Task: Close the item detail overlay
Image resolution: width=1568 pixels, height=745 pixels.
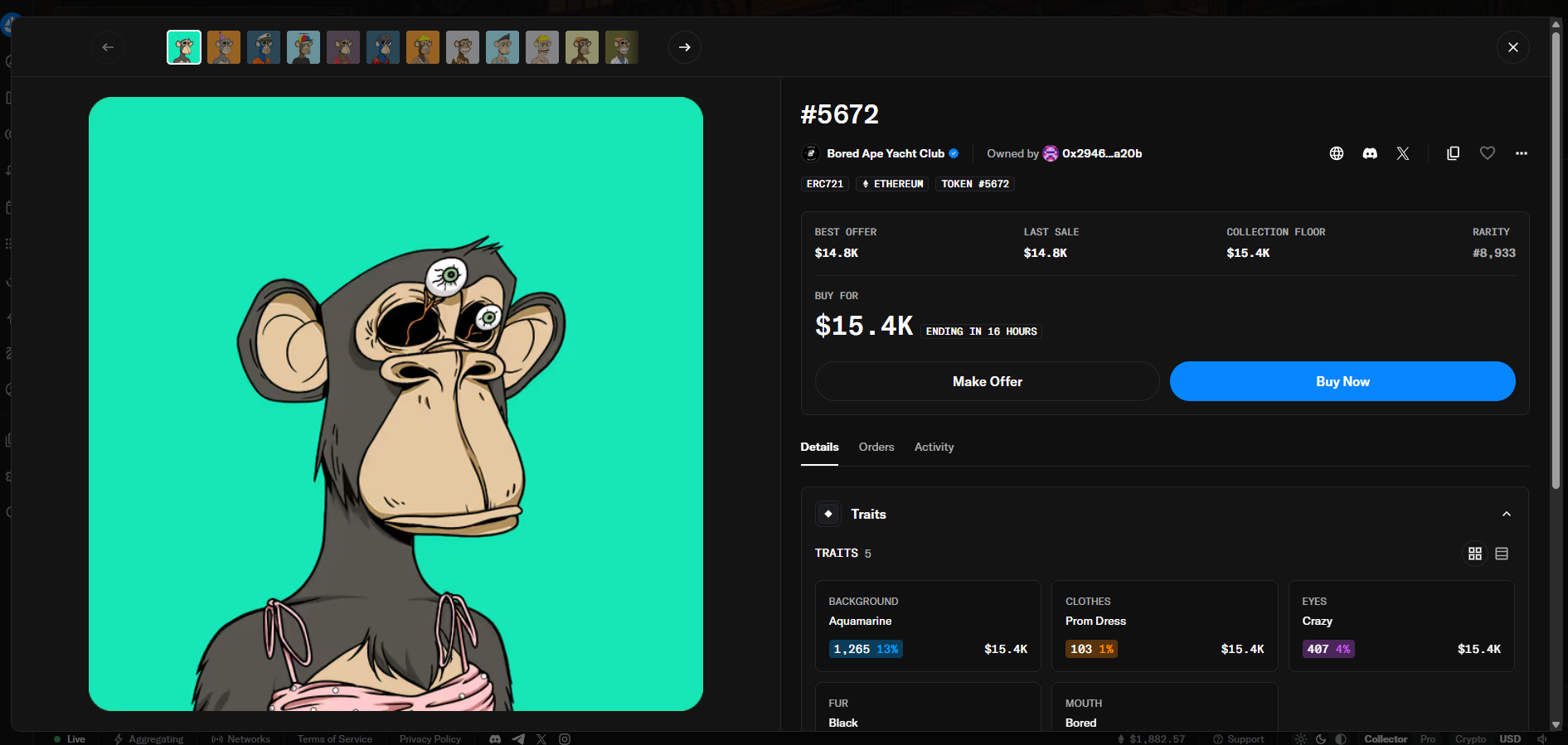Action: tap(1513, 47)
